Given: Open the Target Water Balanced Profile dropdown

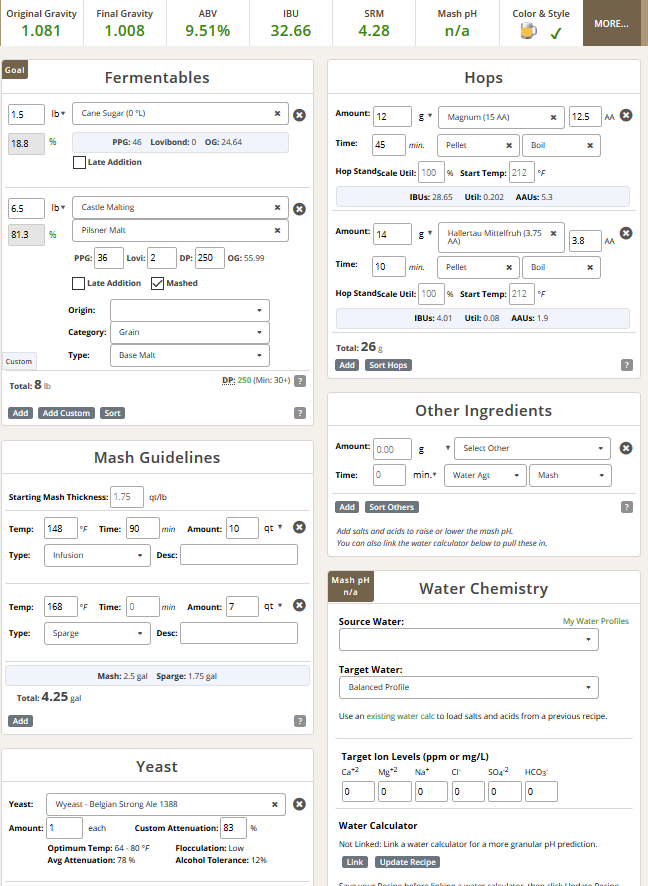Looking at the screenshot, I should click(468, 688).
